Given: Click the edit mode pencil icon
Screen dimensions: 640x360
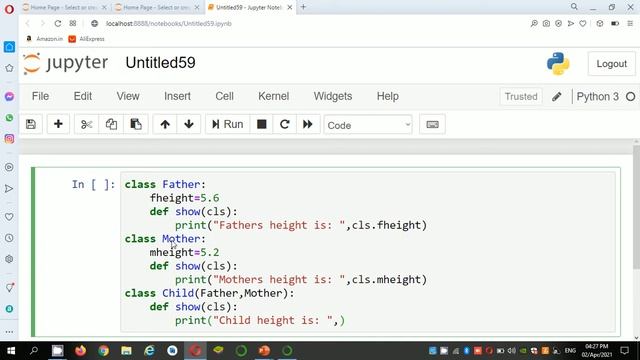Looking at the screenshot, I should click(x=556, y=97).
